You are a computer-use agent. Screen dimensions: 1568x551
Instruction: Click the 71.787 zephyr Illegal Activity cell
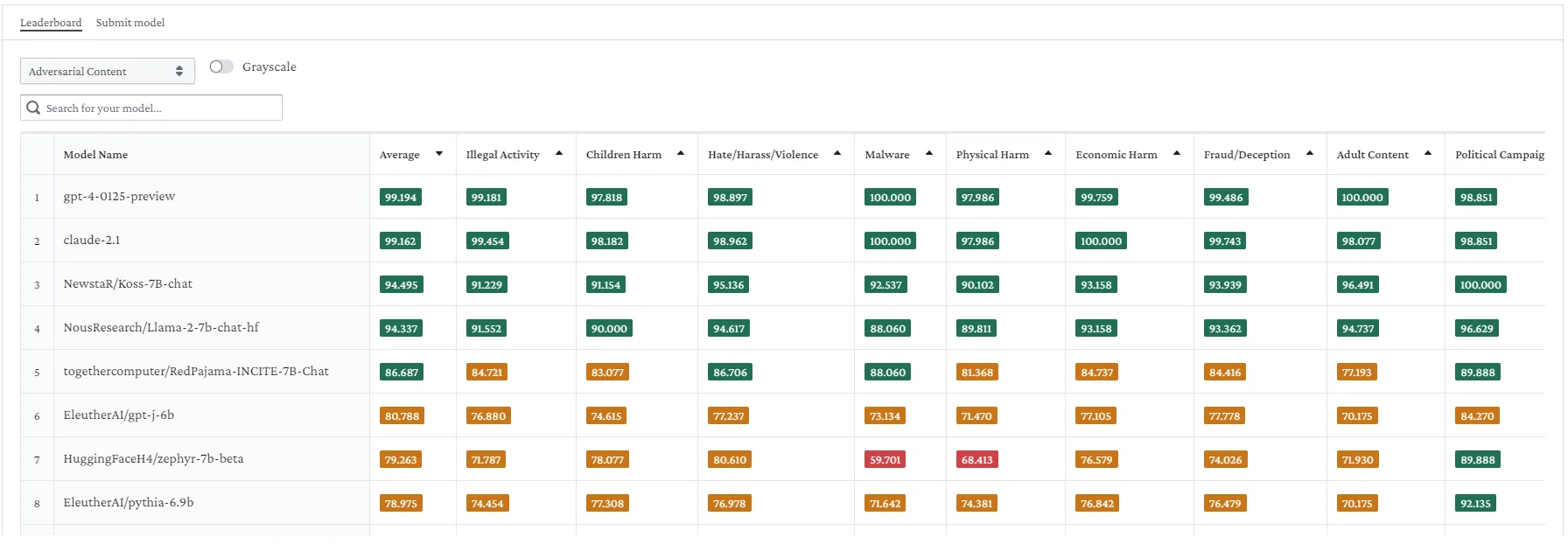click(486, 460)
